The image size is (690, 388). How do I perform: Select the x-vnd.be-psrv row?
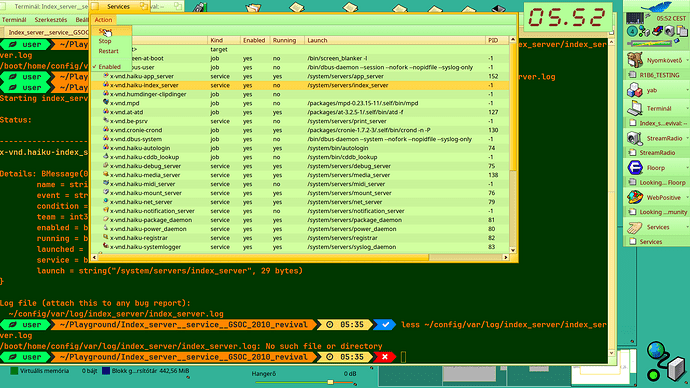[300, 121]
